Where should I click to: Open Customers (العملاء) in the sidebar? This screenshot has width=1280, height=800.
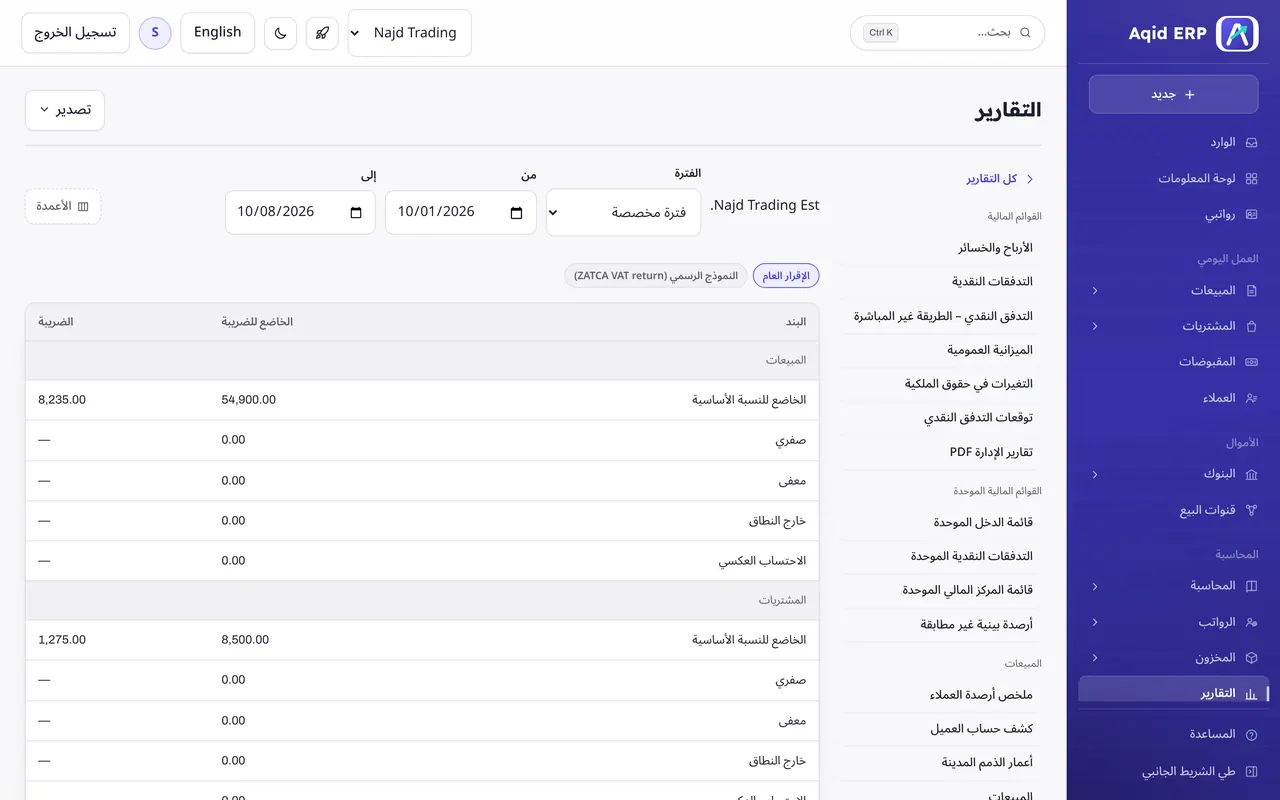point(1173,398)
